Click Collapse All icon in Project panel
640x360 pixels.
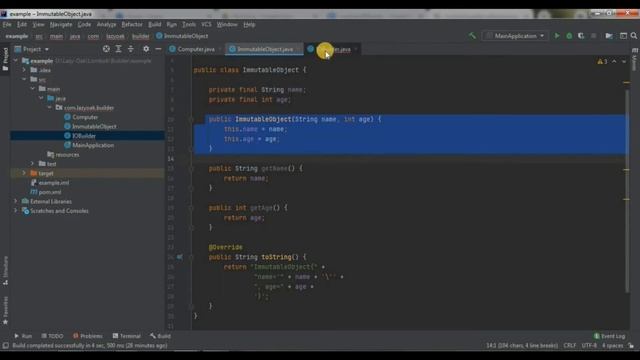[x=131, y=49]
